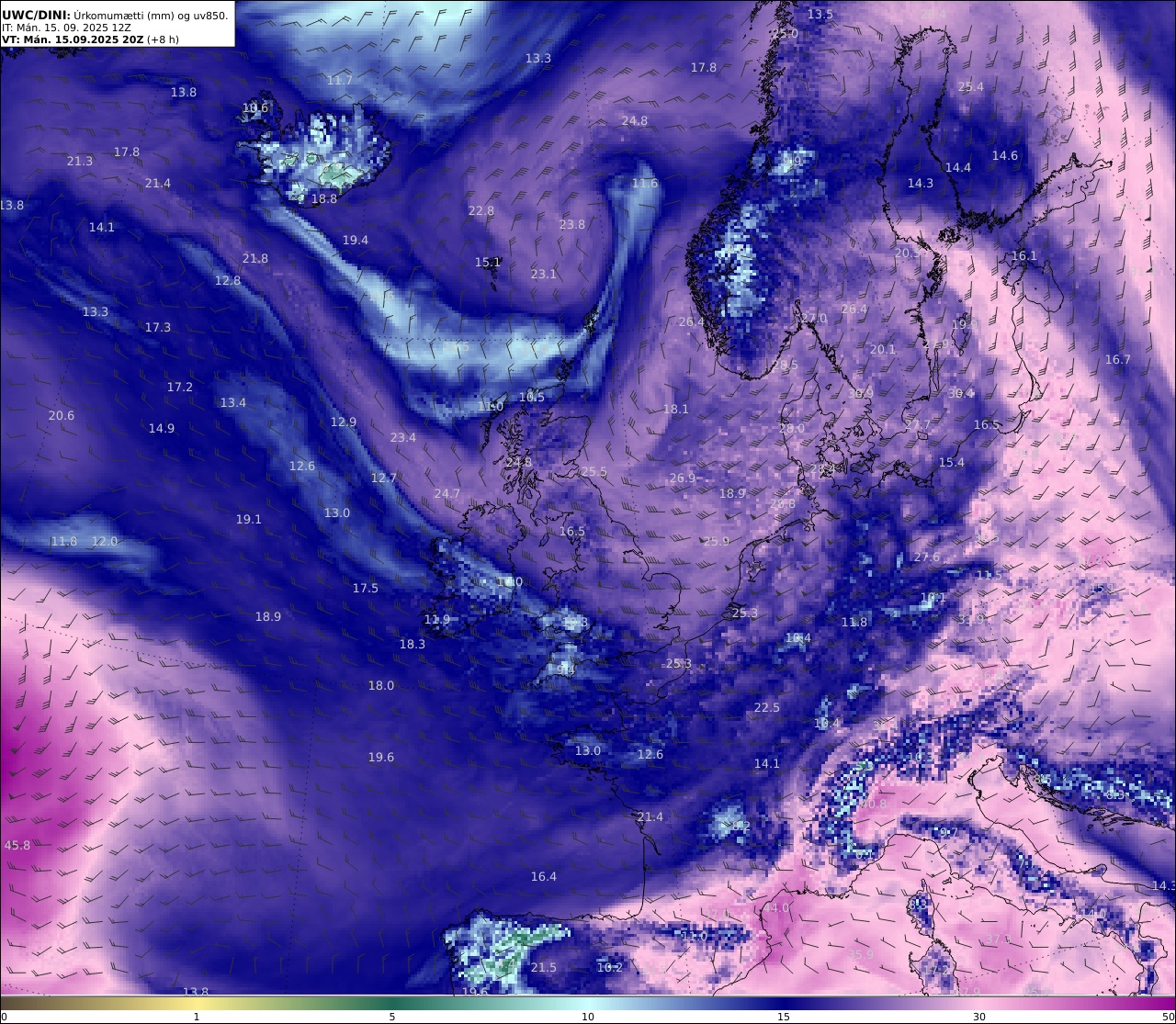Image resolution: width=1176 pixels, height=1024 pixels.
Task: Click the 12.9 value on the map
Action: [x=344, y=422]
